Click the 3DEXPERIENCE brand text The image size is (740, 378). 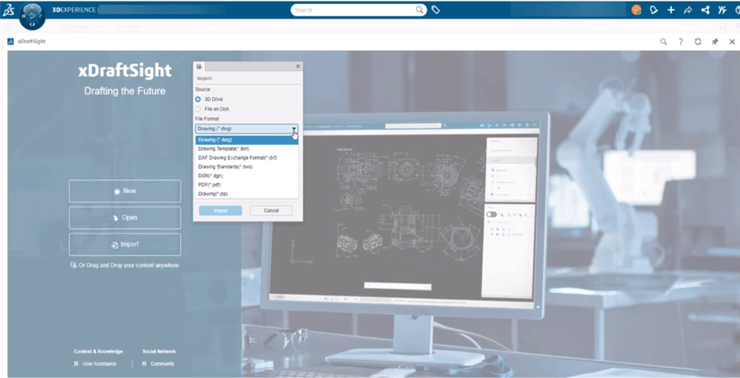(x=74, y=10)
